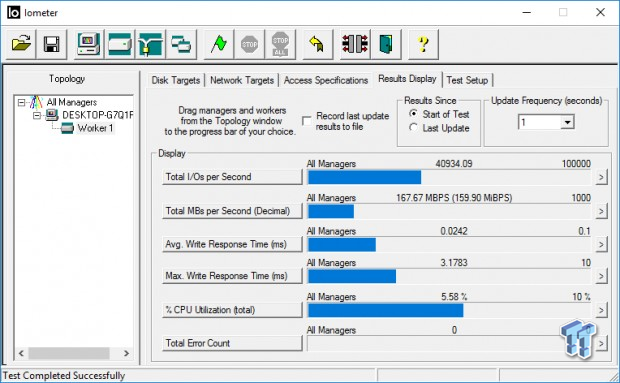Expand Total I/Os per Second arrow

(601, 177)
